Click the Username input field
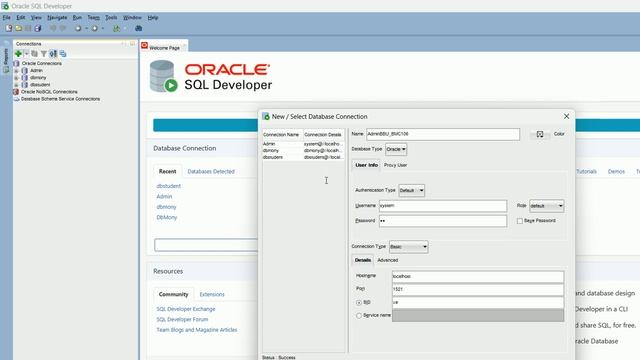The height and width of the screenshot is (360, 640). (x=443, y=206)
